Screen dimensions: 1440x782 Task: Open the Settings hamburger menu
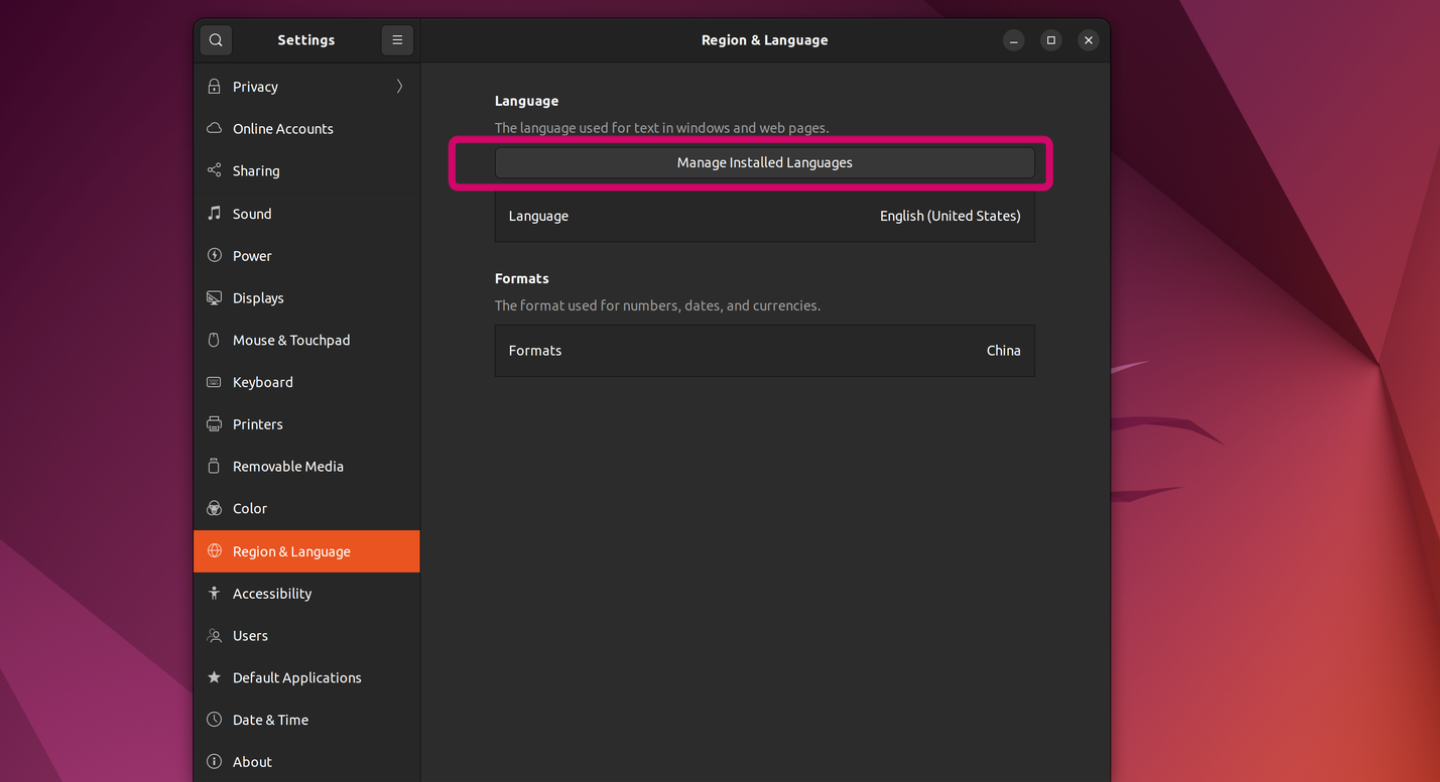click(397, 40)
